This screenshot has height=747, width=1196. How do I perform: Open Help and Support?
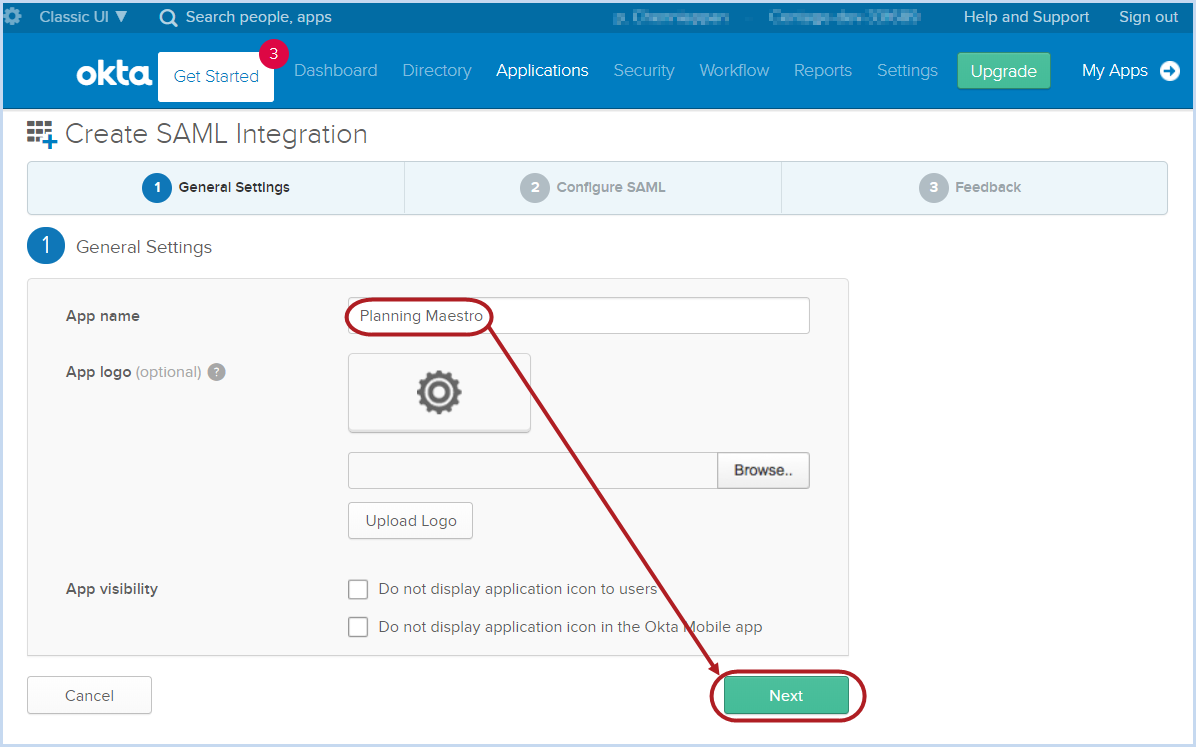coord(1026,17)
